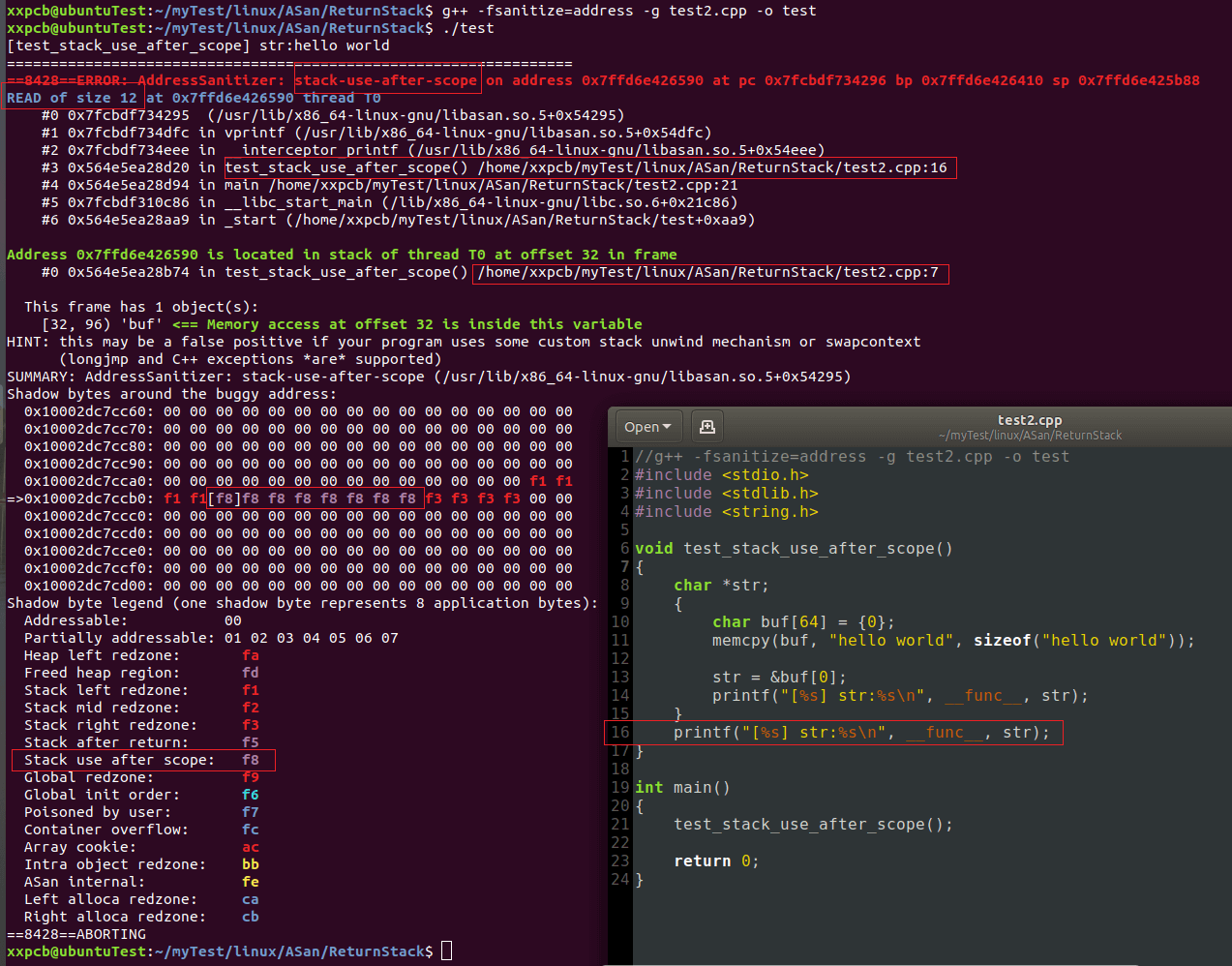Click 'str = &buf[0];' in editor
The height and width of the screenshot is (966, 1232).
tap(779, 677)
